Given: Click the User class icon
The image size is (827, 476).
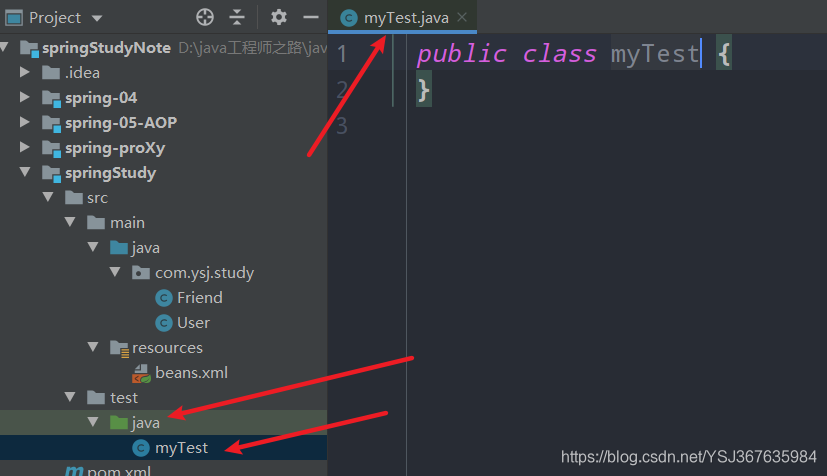Looking at the screenshot, I should [164, 323].
